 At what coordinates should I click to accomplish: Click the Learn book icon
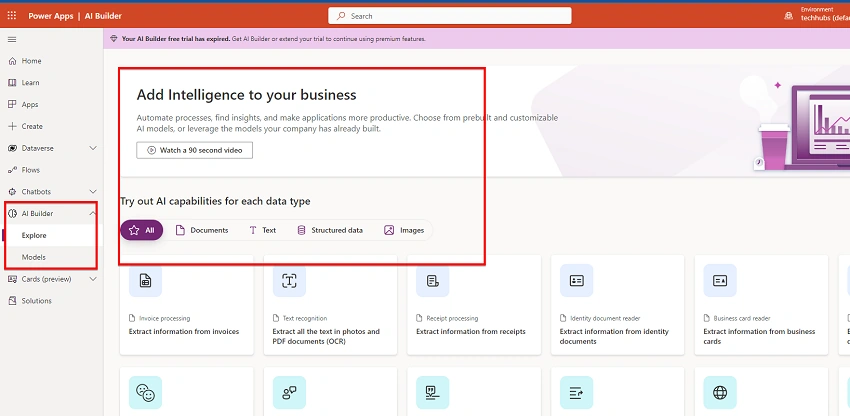(x=12, y=82)
